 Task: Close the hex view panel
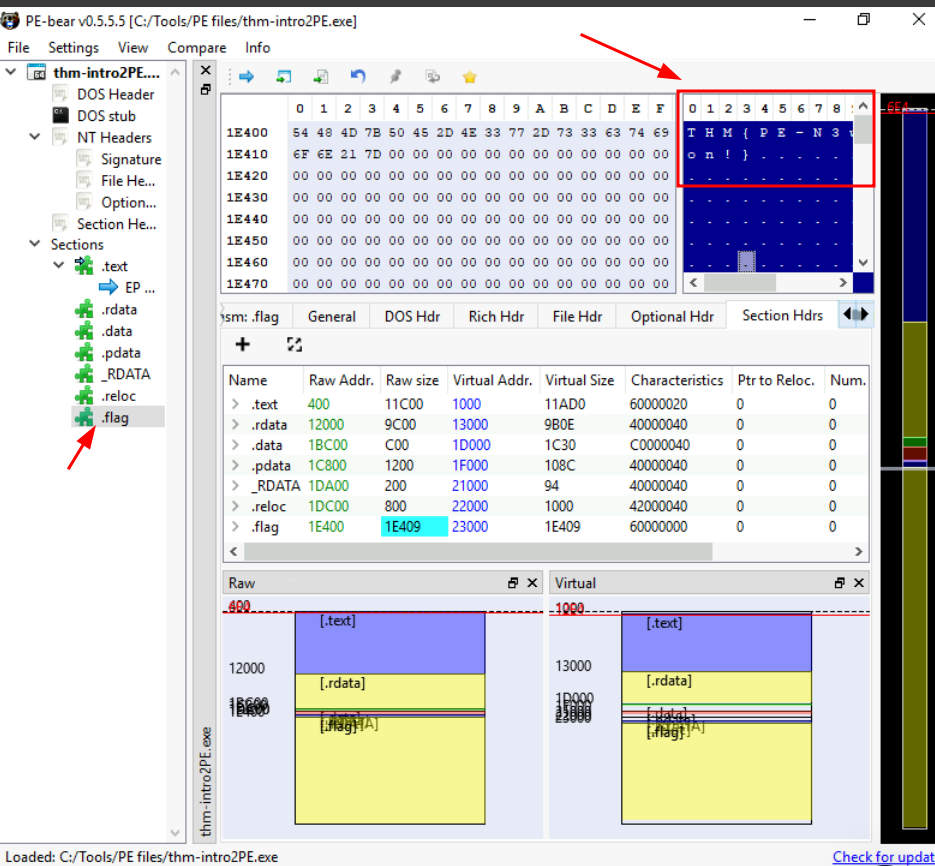point(206,70)
